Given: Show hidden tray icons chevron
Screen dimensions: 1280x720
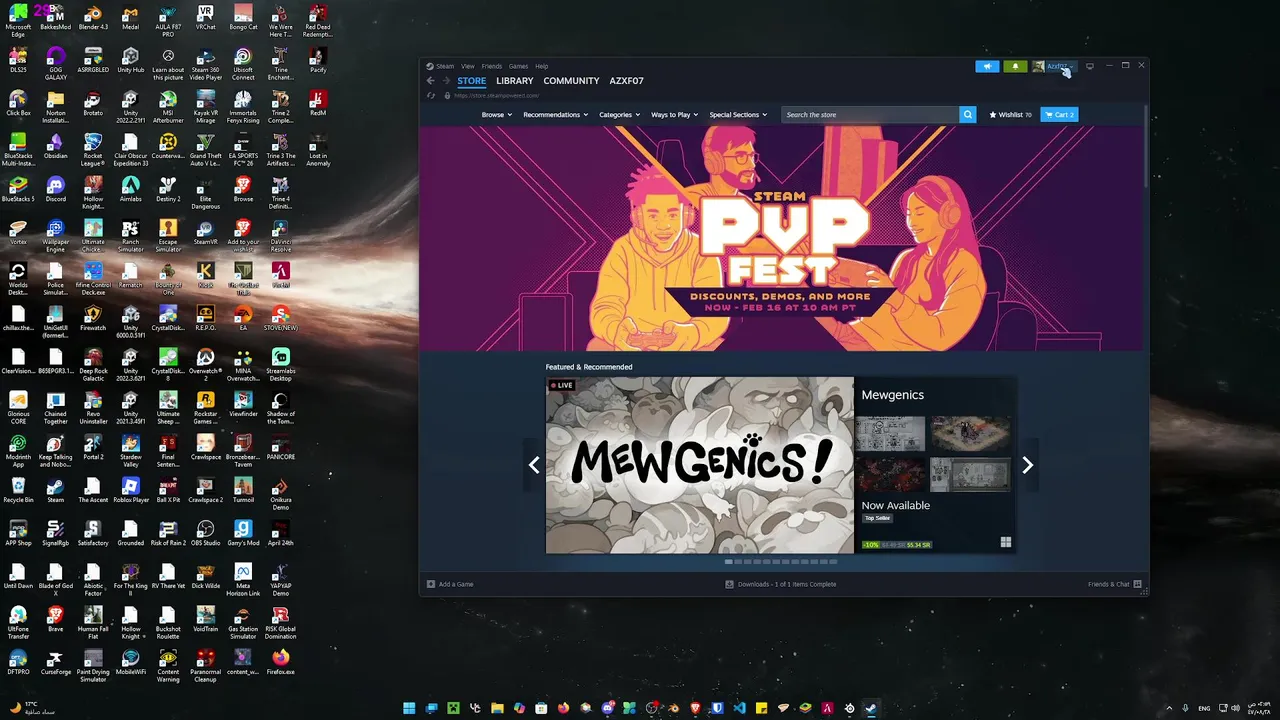Looking at the screenshot, I should tap(1168, 708).
